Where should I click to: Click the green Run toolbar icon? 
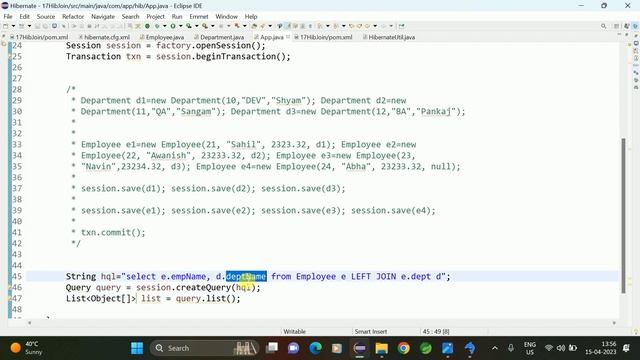[173, 26]
